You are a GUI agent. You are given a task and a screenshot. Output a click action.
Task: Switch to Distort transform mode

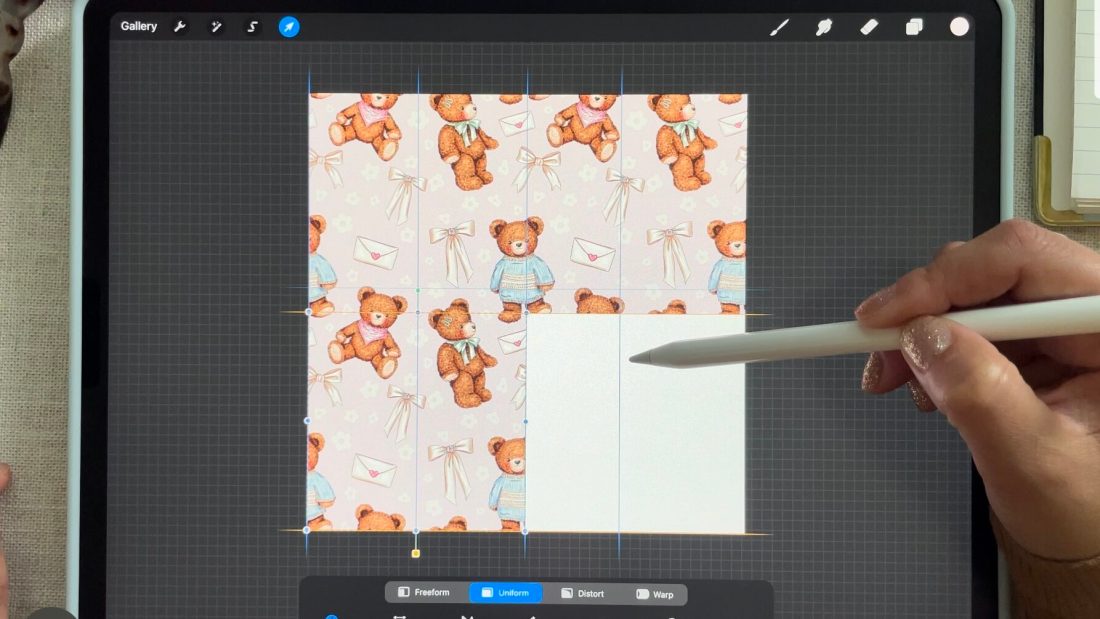pyautogui.click(x=582, y=593)
